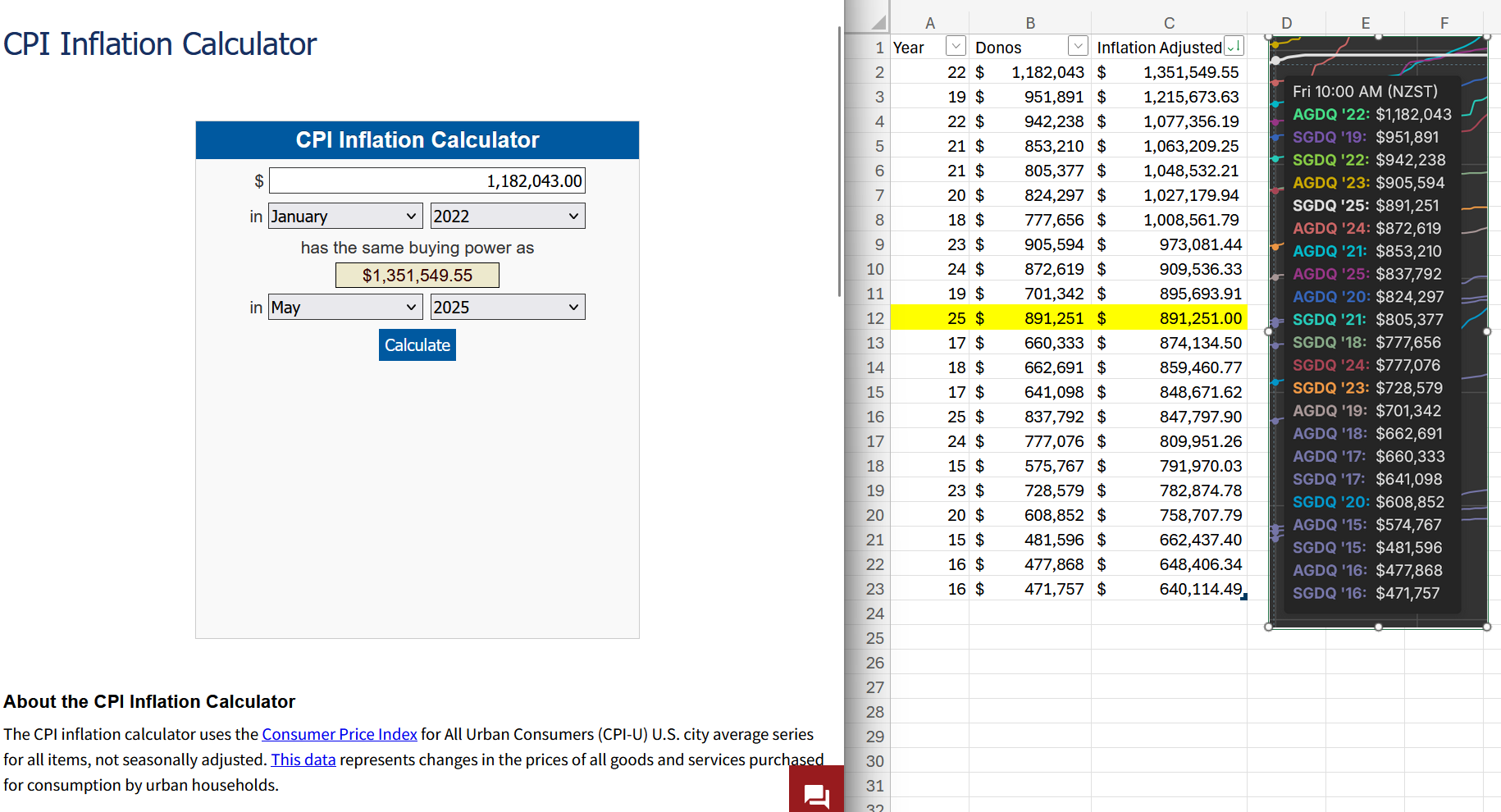1501x812 pixels.
Task: Click cell with adjusted value 640,114.49
Action: tap(1169, 589)
